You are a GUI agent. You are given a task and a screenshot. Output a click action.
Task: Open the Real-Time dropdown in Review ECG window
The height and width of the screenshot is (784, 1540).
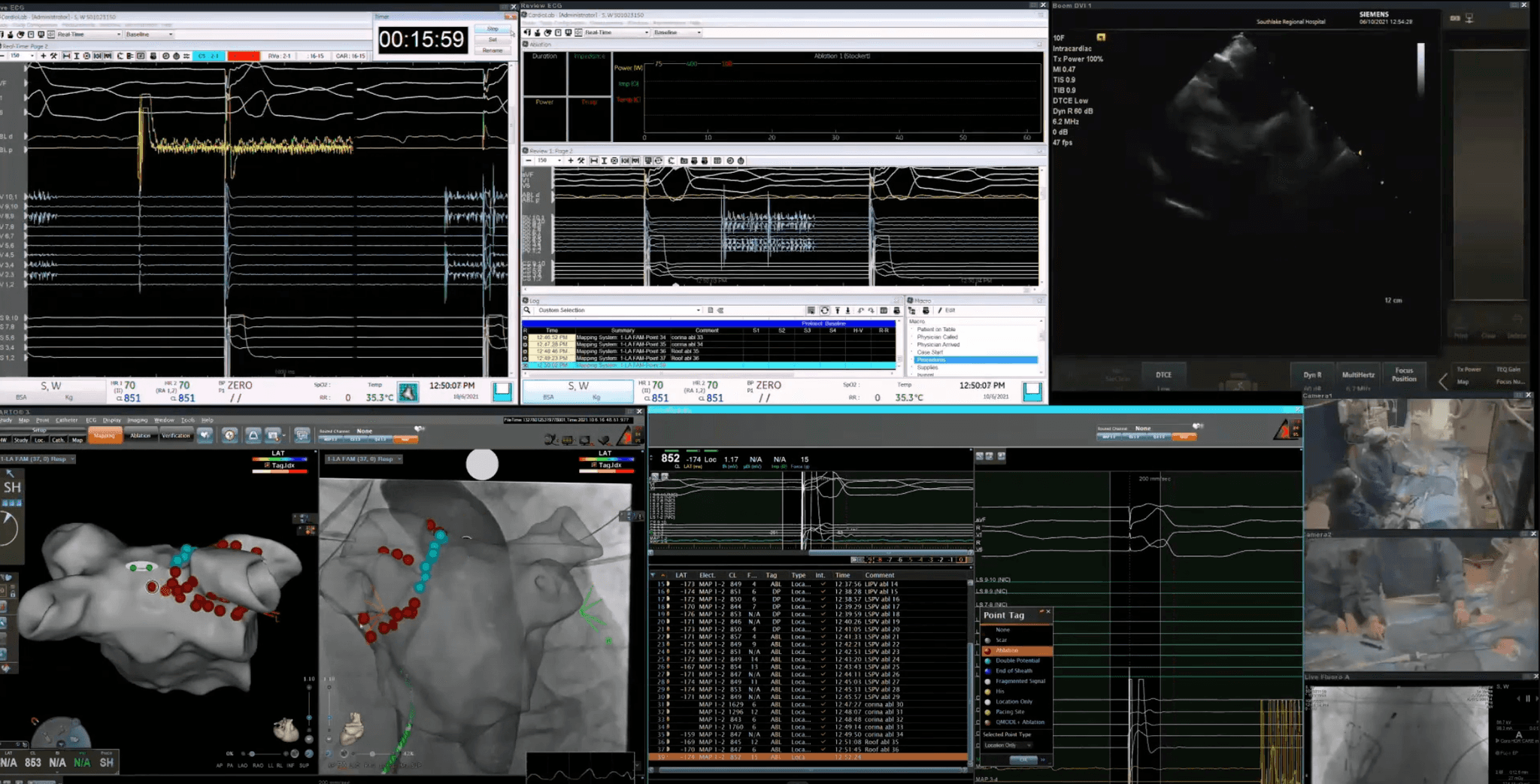[616, 32]
